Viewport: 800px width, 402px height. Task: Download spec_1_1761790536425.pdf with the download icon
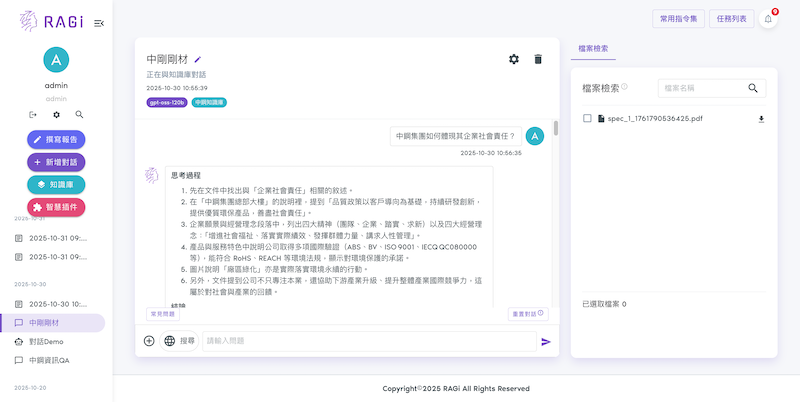761,119
